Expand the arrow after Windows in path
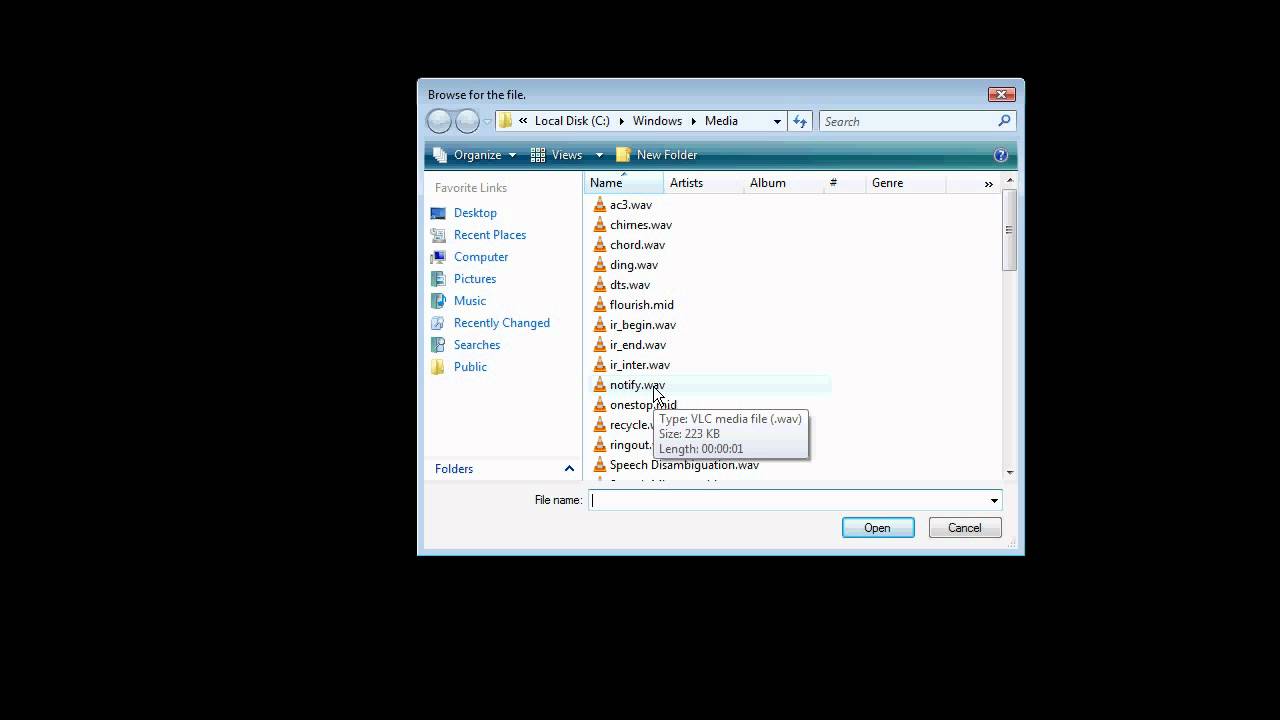 coord(693,121)
